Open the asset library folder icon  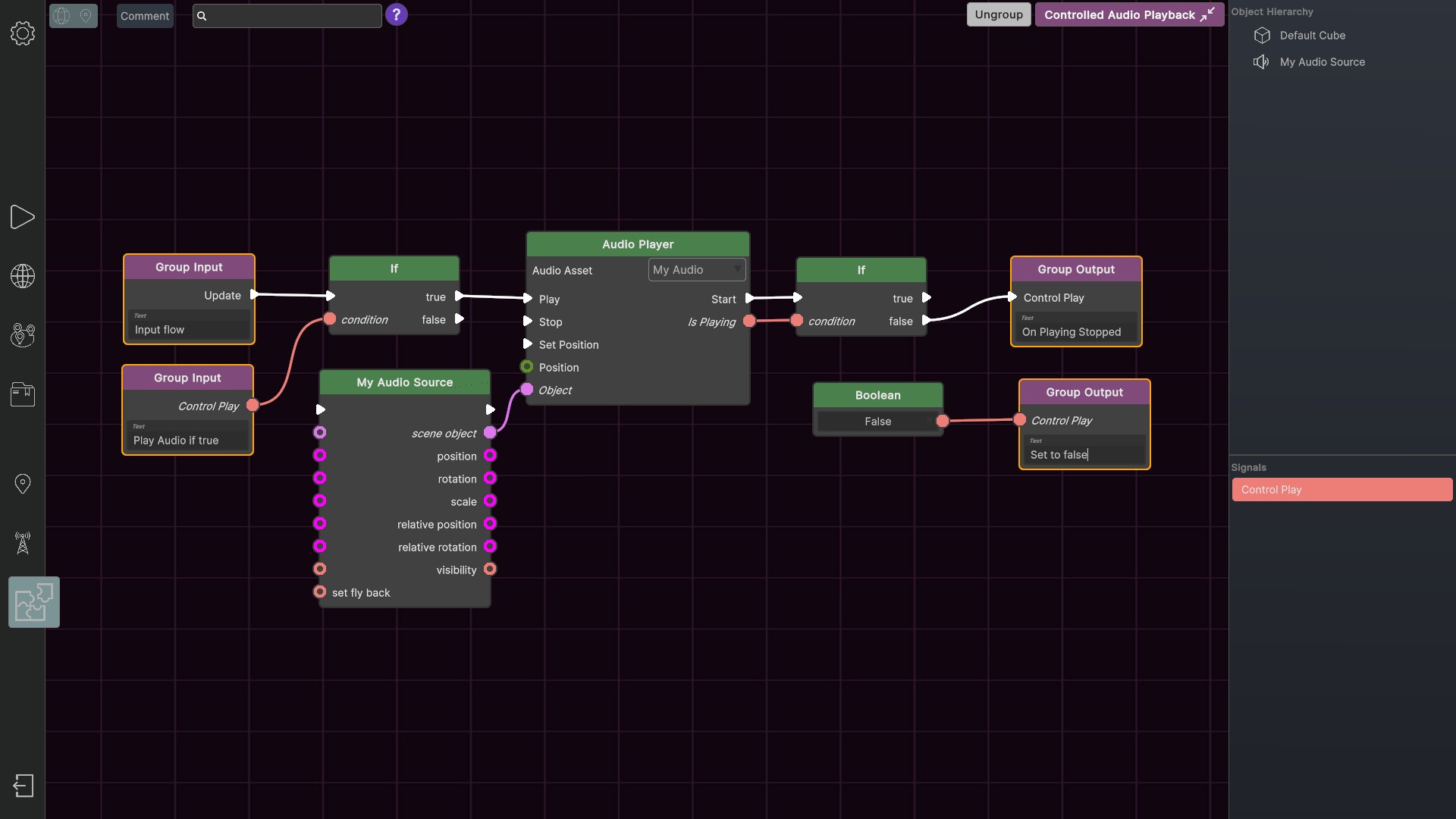point(22,394)
